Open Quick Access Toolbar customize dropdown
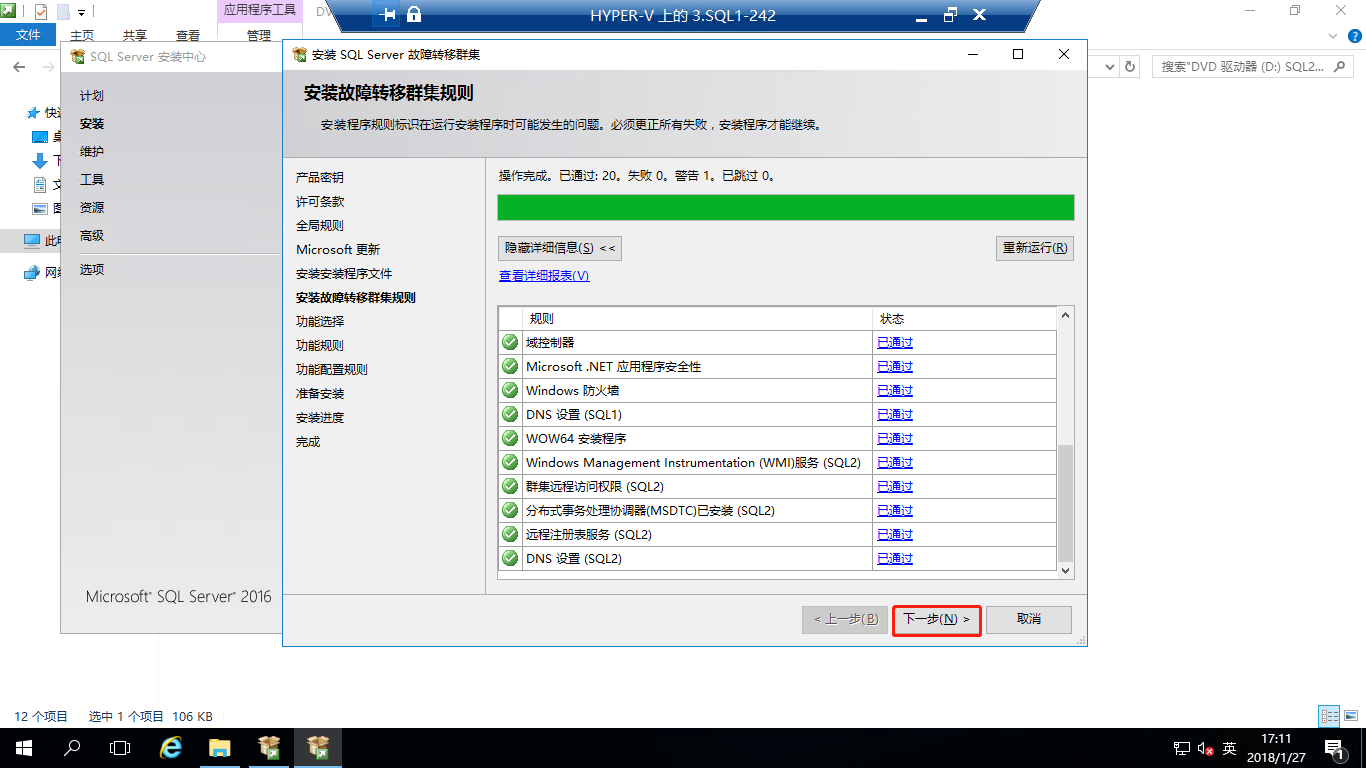This screenshot has height=768, width=1366. click(81, 12)
